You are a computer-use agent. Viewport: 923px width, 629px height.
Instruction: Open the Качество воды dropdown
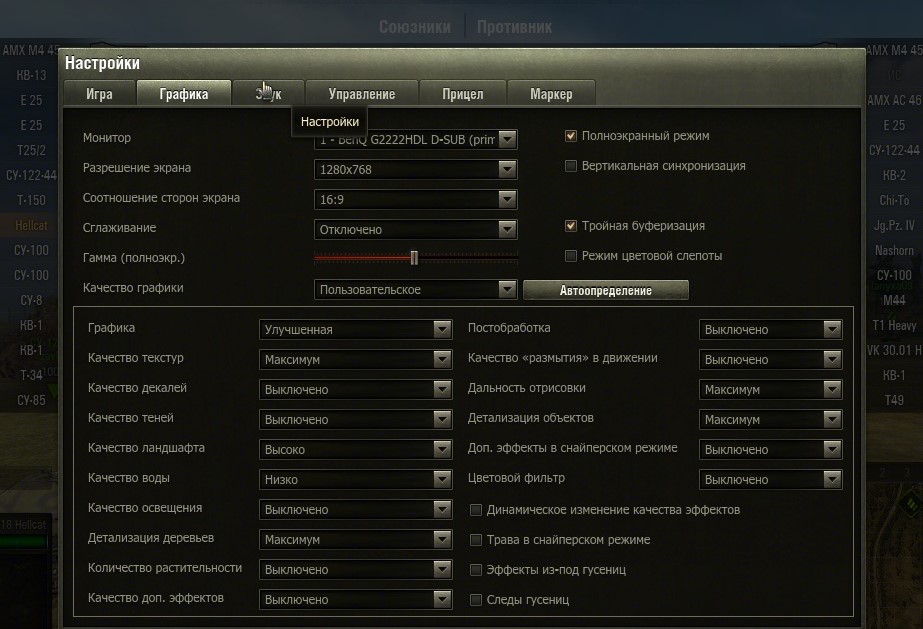tap(442, 479)
